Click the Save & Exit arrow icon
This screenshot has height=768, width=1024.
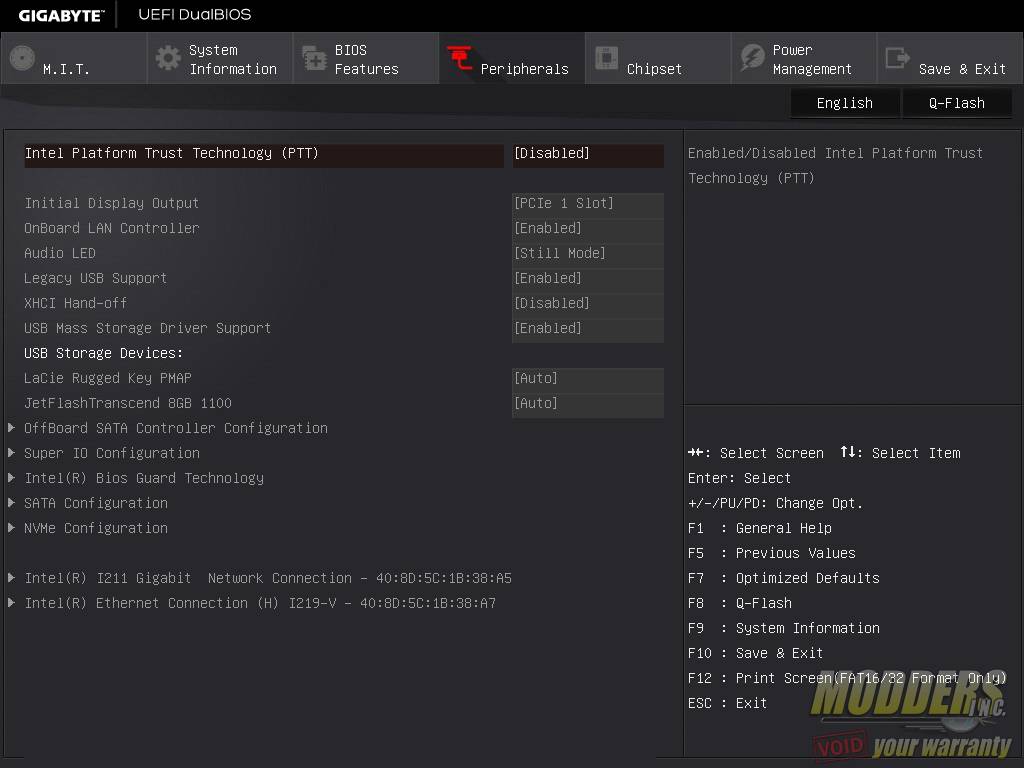[898, 59]
